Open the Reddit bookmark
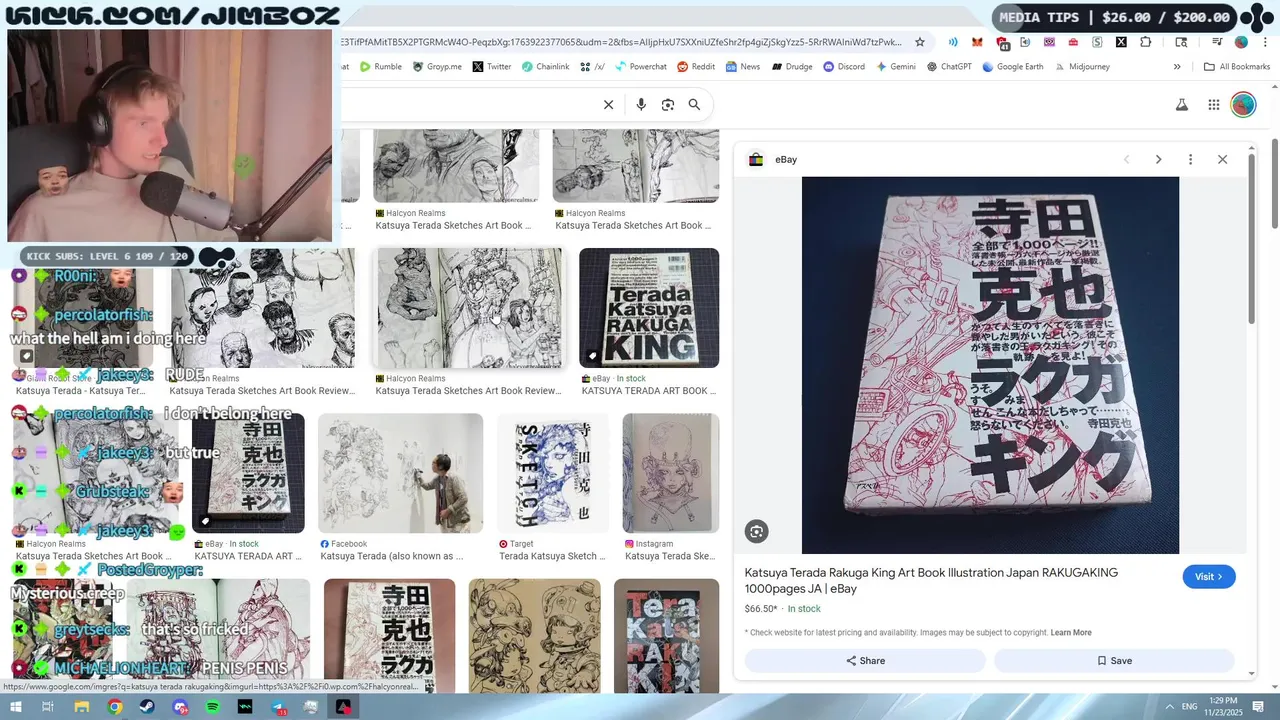This screenshot has height=720, width=1280. pos(696,67)
